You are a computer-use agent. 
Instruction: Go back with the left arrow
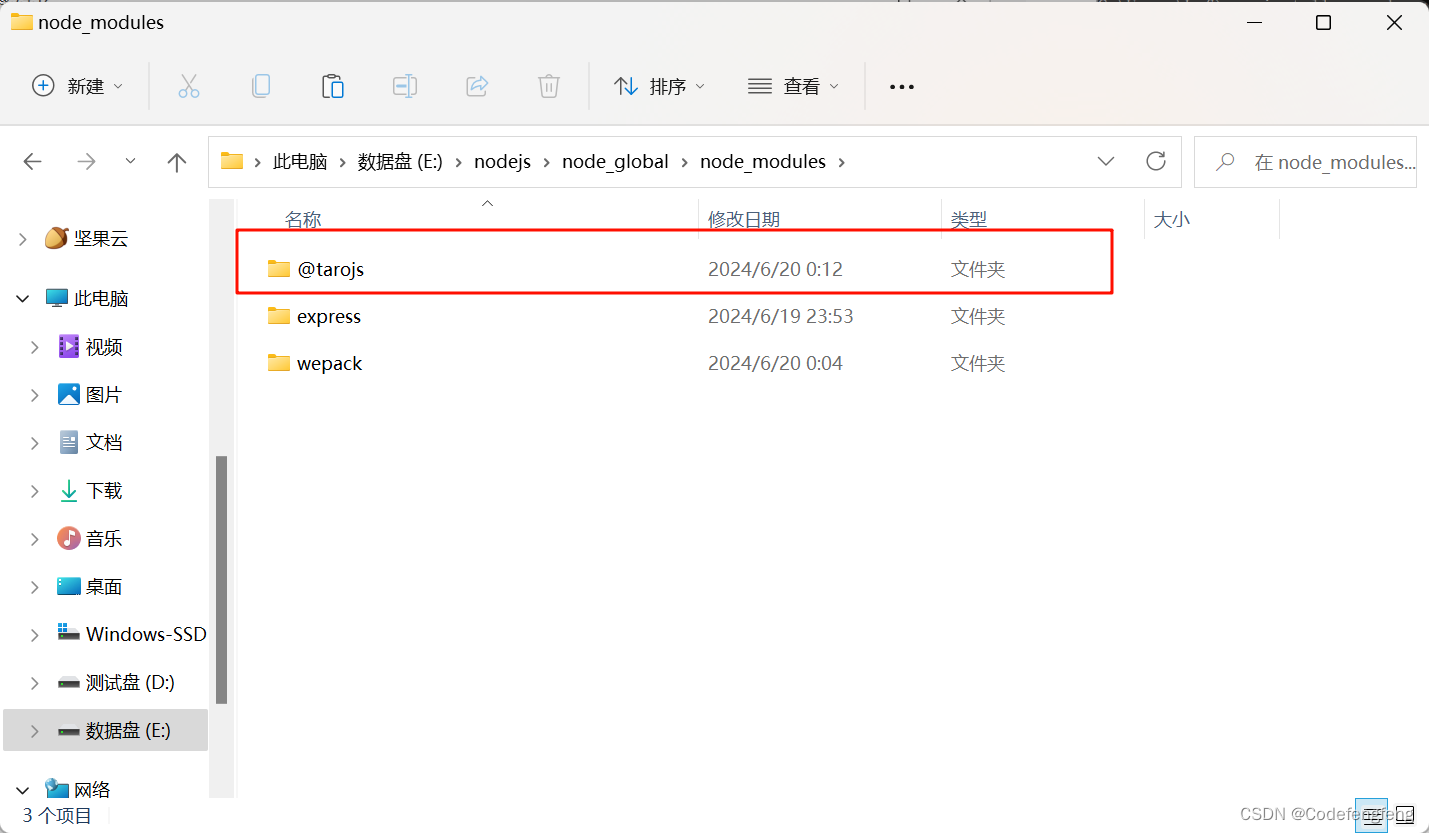(x=33, y=162)
